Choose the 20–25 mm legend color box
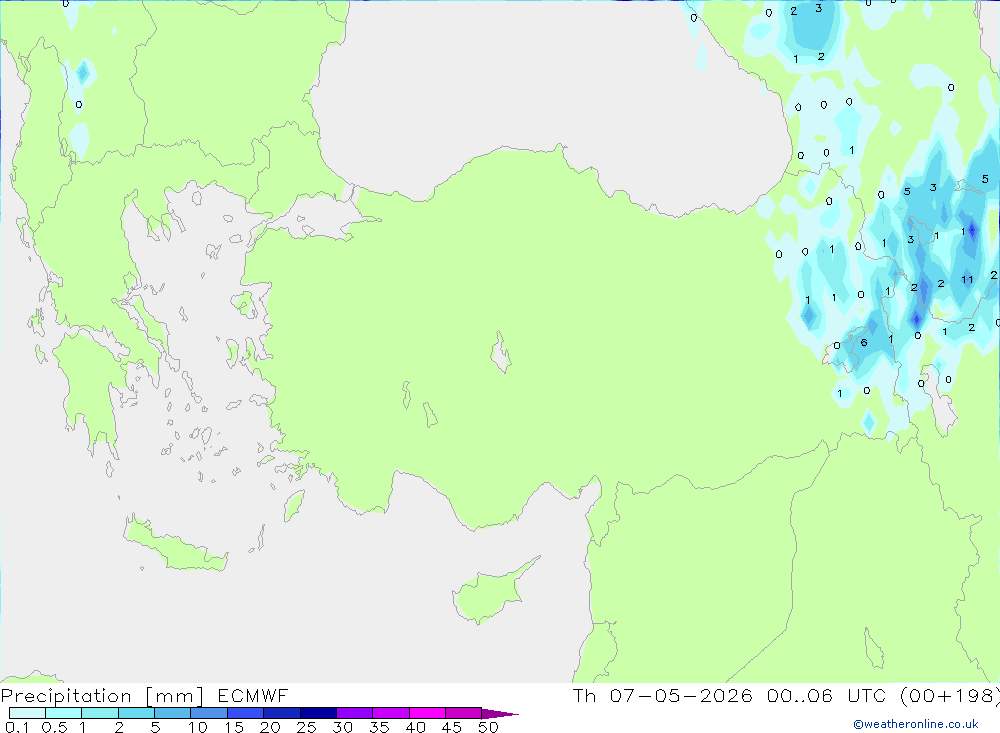 tap(281, 713)
